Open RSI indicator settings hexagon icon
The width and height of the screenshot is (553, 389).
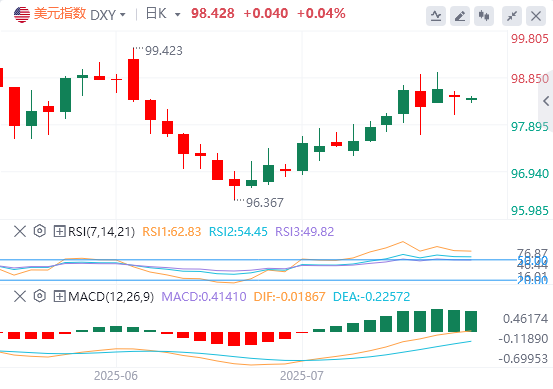click(x=40, y=231)
